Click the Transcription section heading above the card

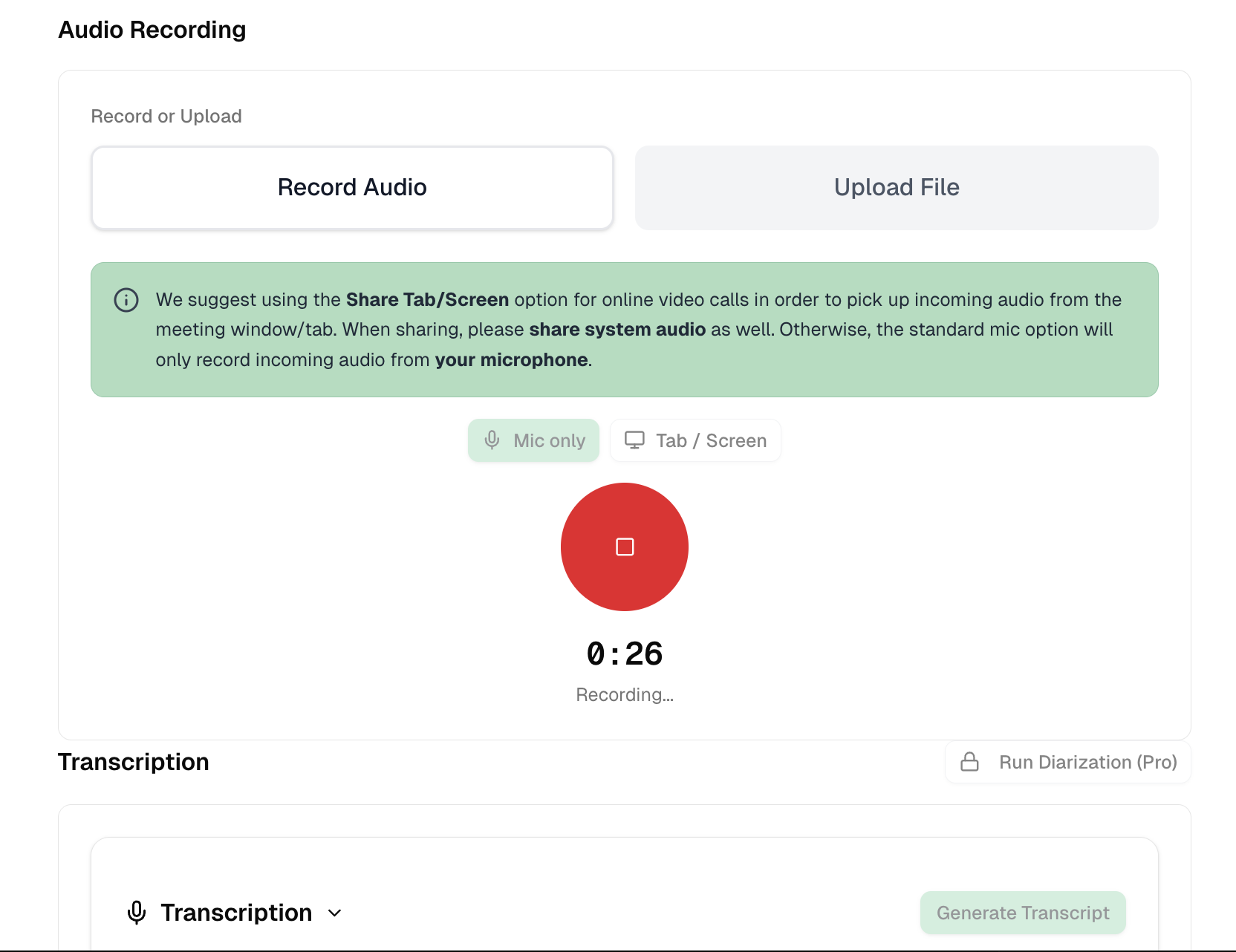[134, 762]
